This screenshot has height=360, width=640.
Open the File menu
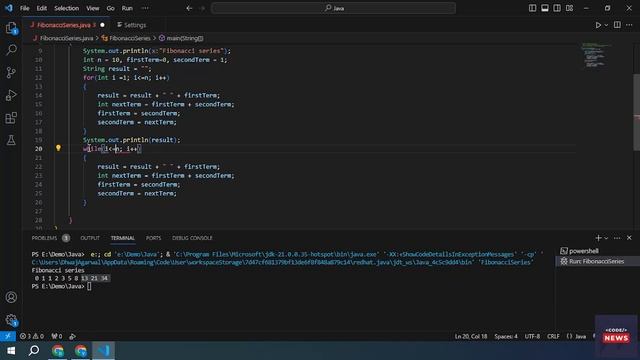[24, 8]
